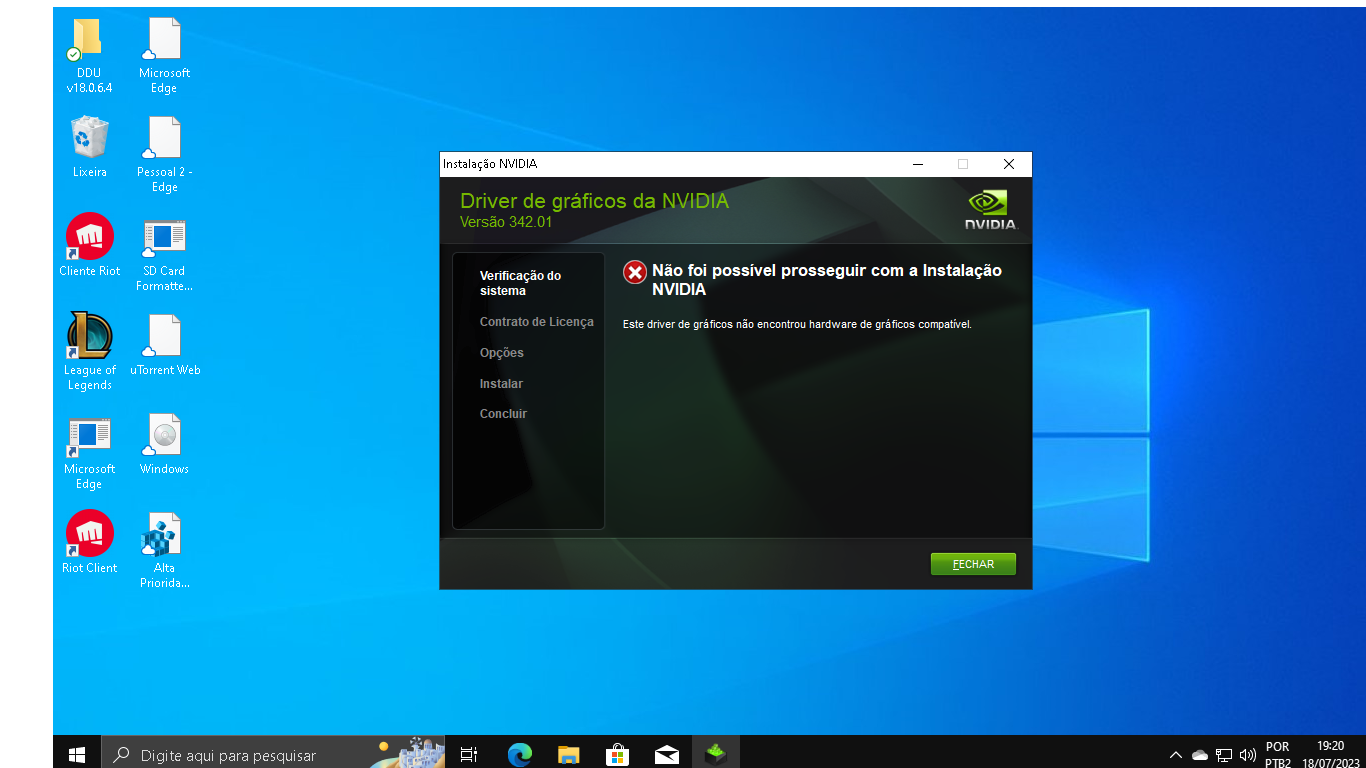Open the network tray icon
The width and height of the screenshot is (1366, 768).
(x=1224, y=755)
